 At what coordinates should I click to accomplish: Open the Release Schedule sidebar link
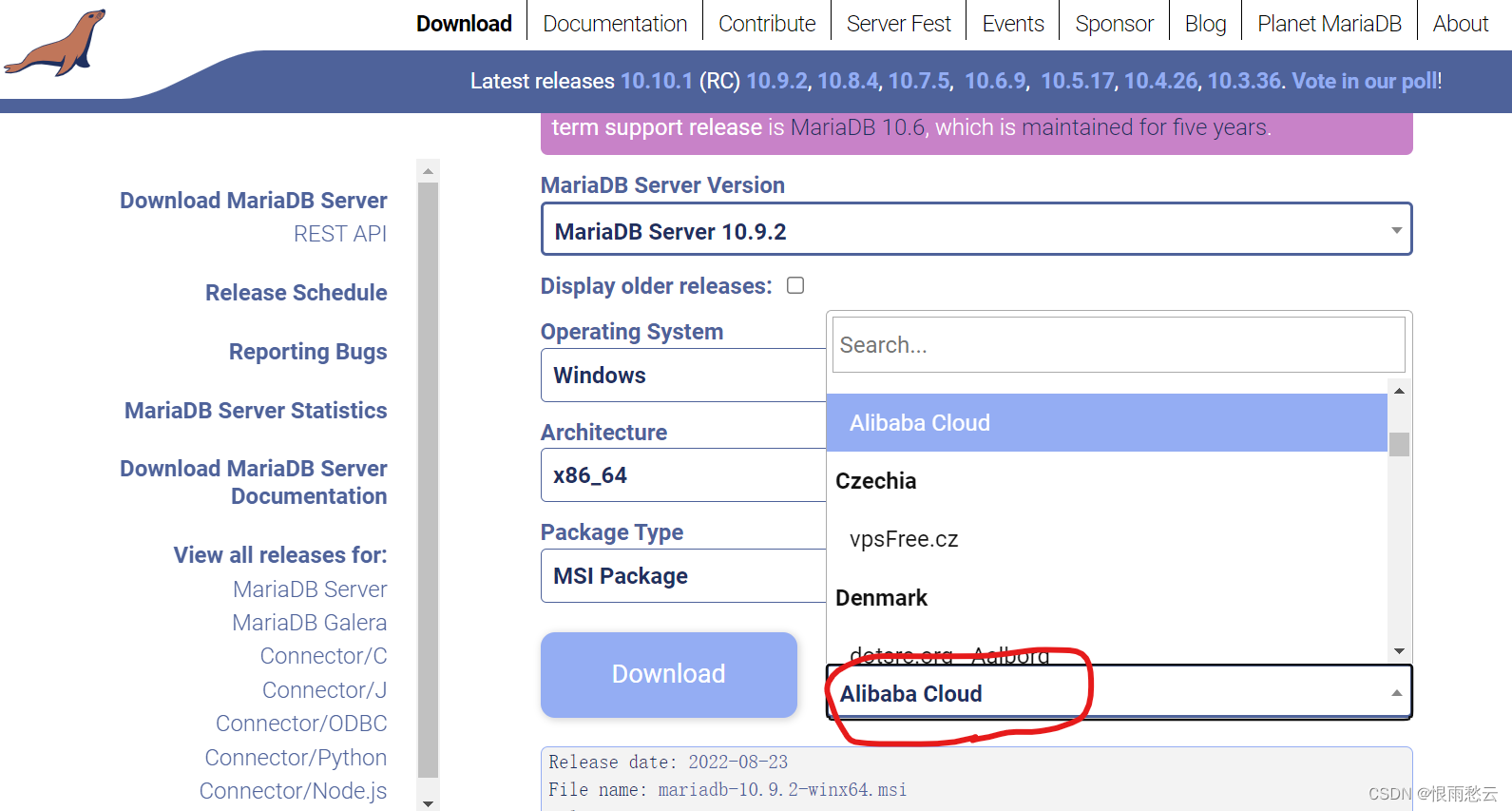[297, 293]
